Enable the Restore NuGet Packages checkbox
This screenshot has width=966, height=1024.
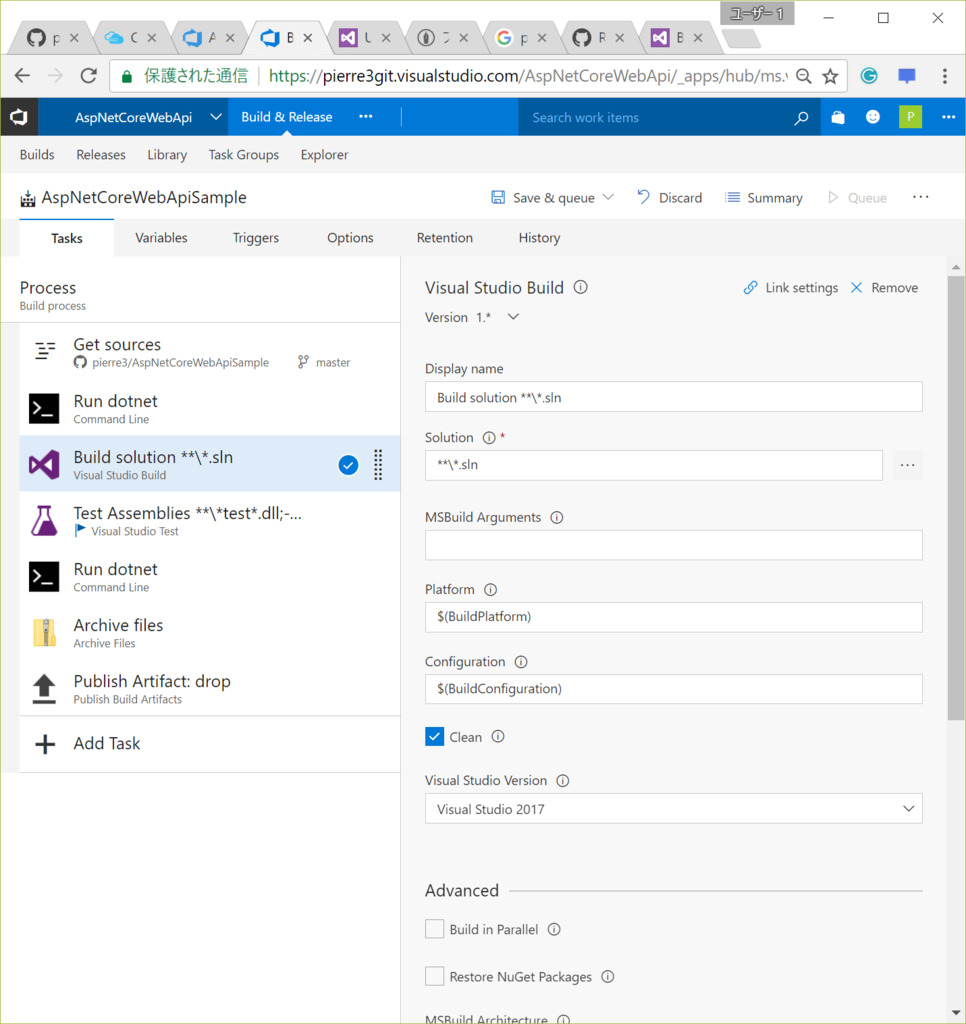pos(434,976)
